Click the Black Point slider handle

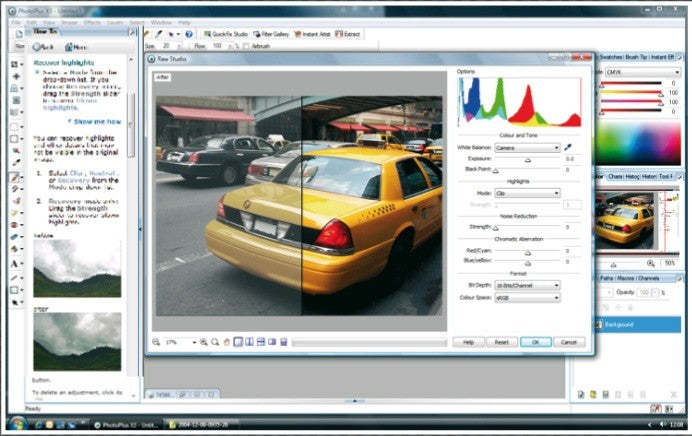(x=495, y=171)
